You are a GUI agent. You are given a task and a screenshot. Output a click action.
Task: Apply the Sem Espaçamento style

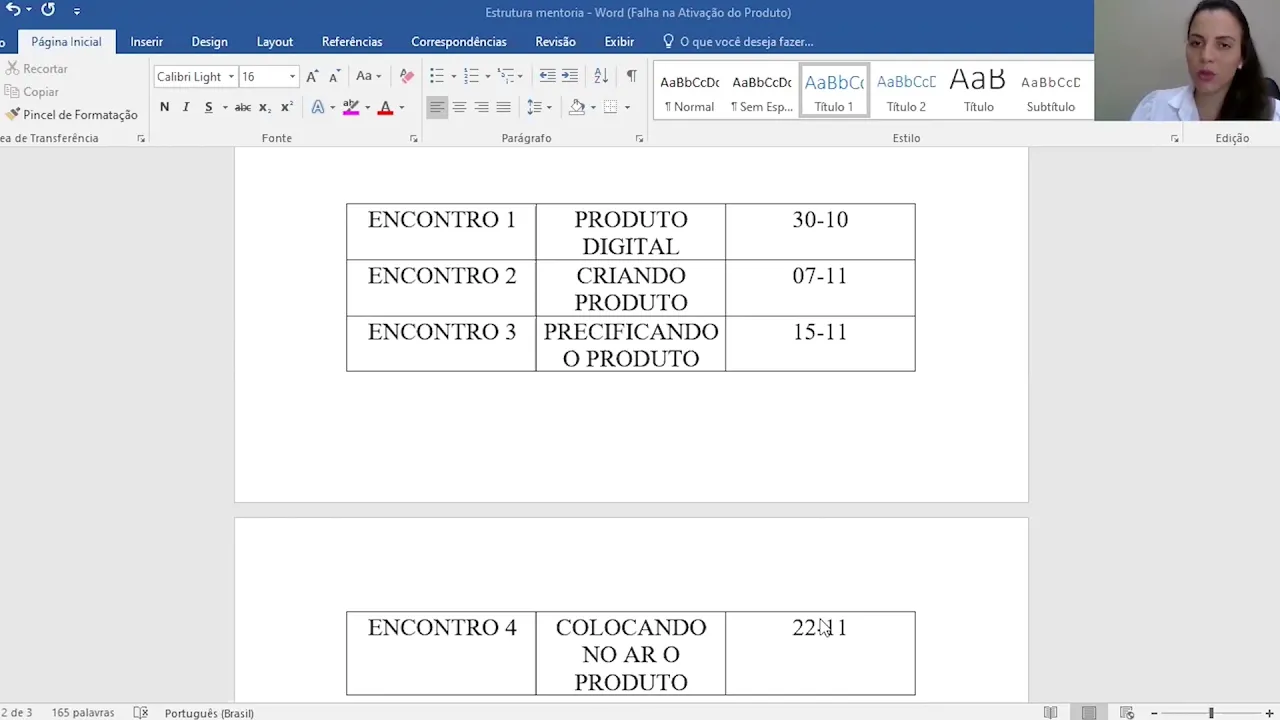761,91
